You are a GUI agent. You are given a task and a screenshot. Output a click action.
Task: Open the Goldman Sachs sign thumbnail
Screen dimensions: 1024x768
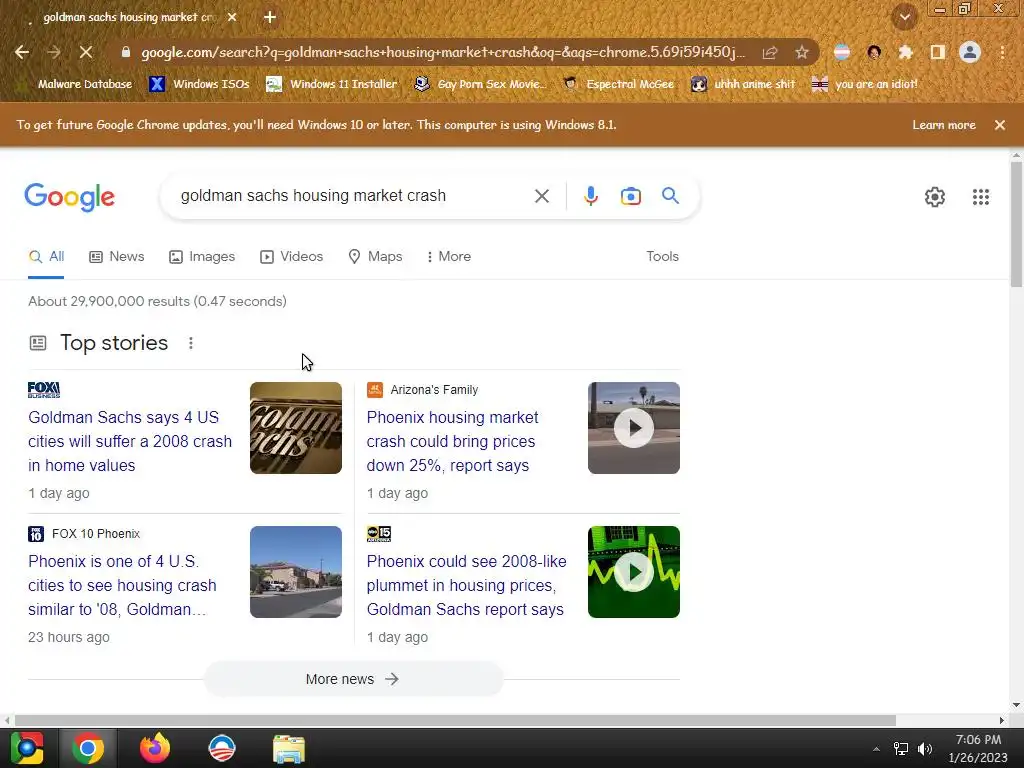pos(296,428)
